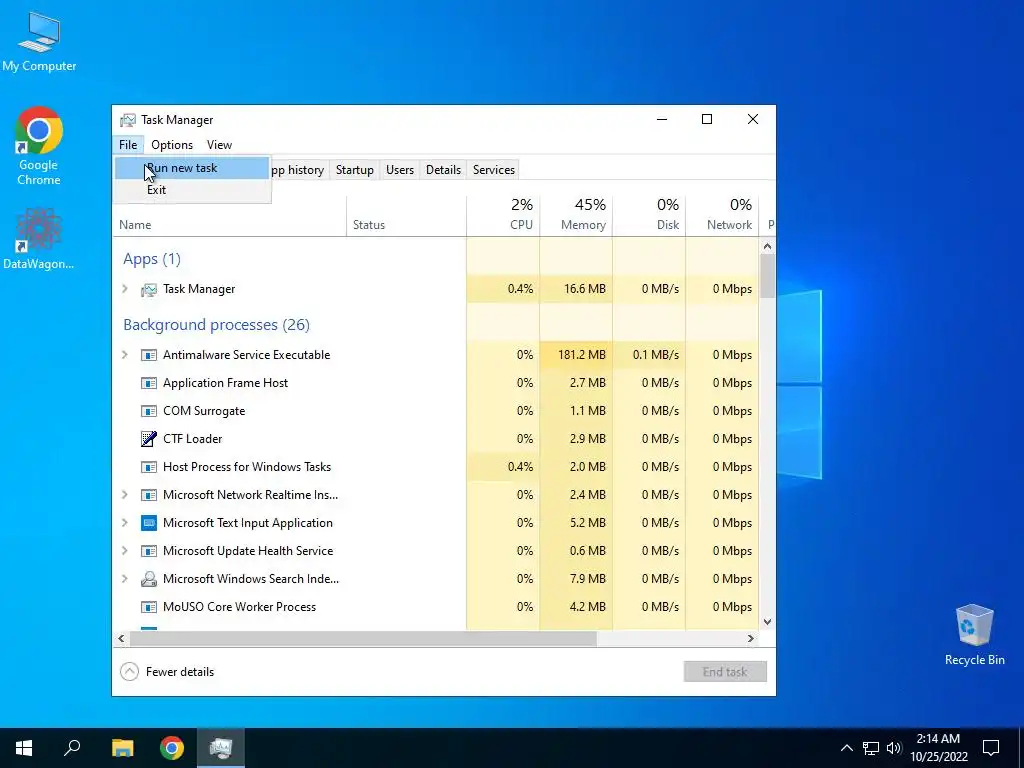
Task: Select the Background processes (26) heading
Action: [x=216, y=325]
